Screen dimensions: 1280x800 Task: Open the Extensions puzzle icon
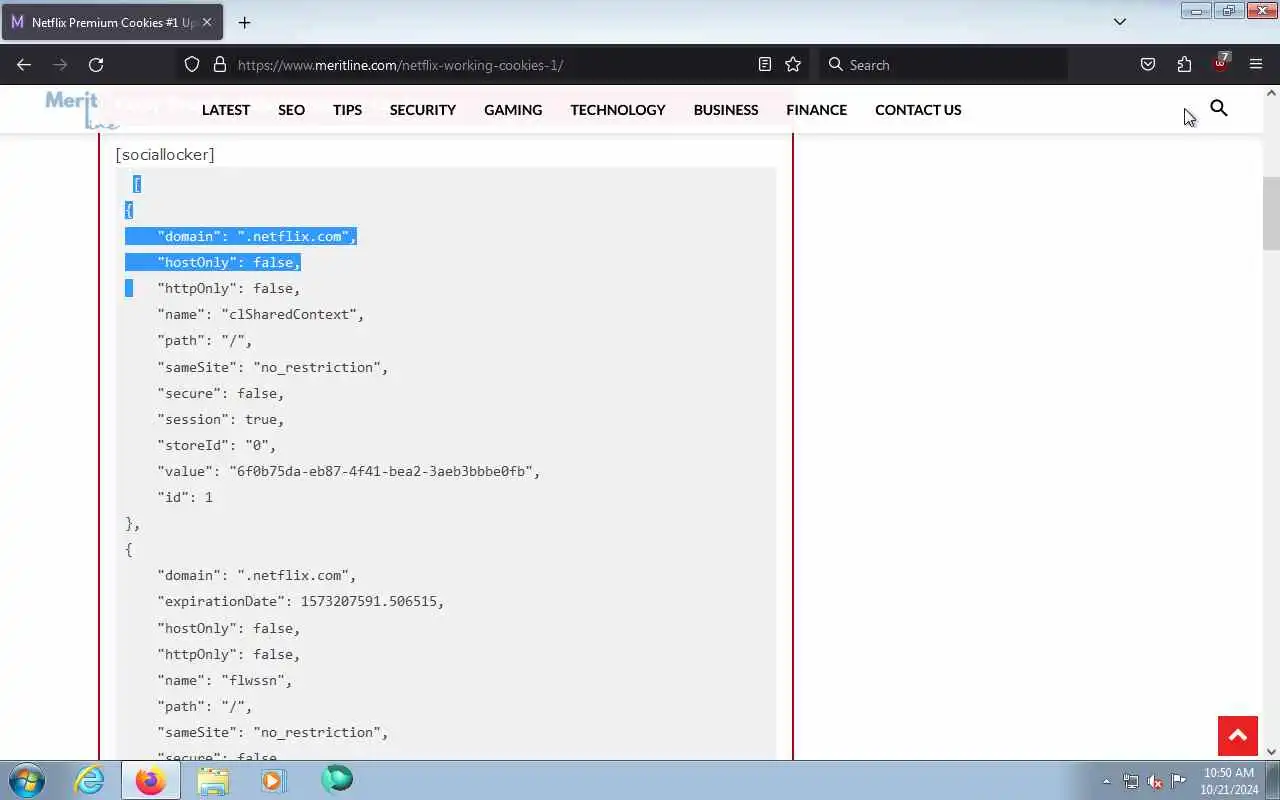[1184, 65]
